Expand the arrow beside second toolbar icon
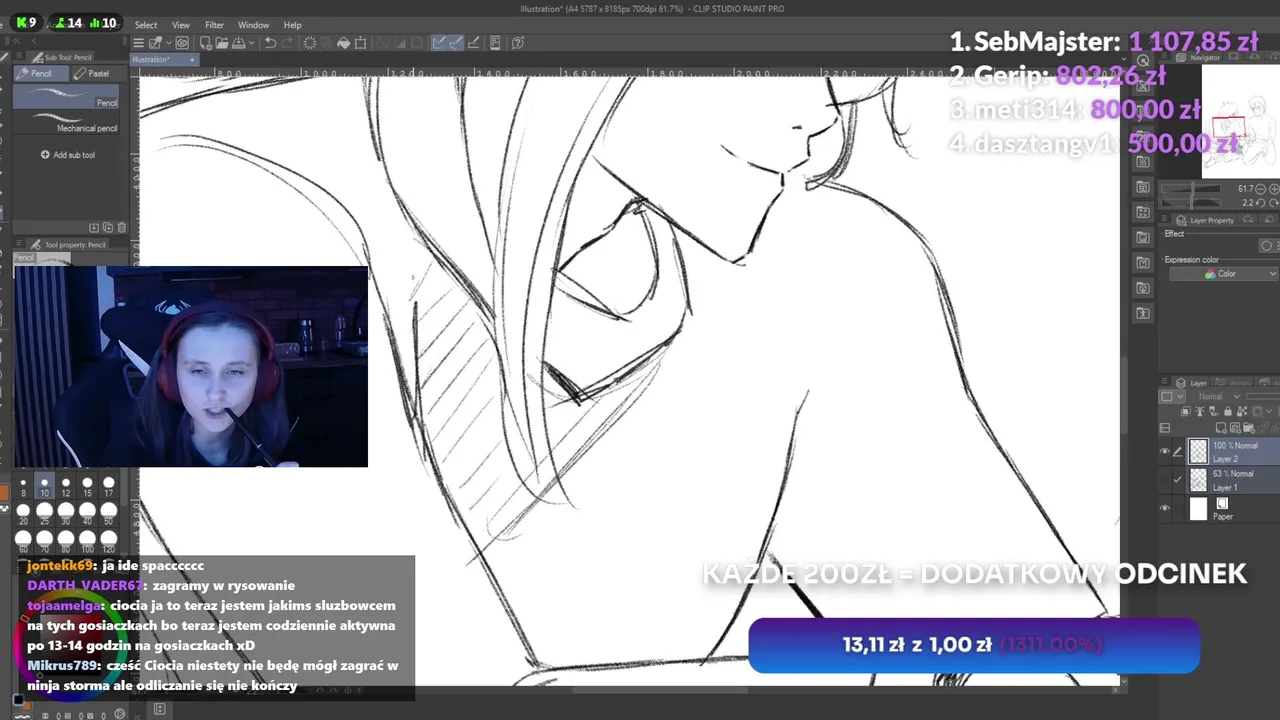Viewport: 1280px width, 720px height. point(169,43)
